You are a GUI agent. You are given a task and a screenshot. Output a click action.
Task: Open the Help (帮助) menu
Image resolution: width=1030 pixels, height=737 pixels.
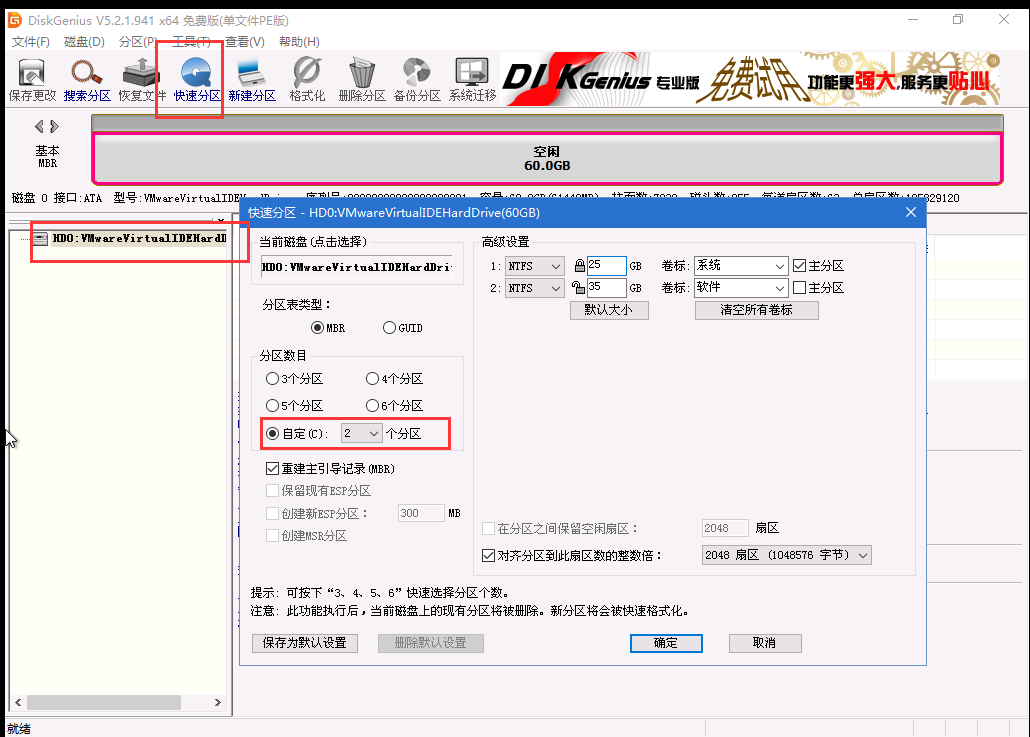point(299,42)
